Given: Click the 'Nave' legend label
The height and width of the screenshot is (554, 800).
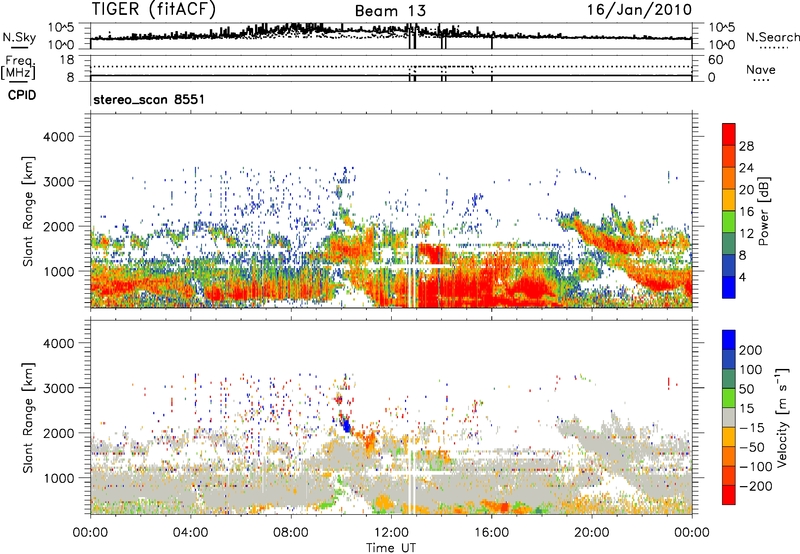Looking at the screenshot, I should tap(761, 70).
